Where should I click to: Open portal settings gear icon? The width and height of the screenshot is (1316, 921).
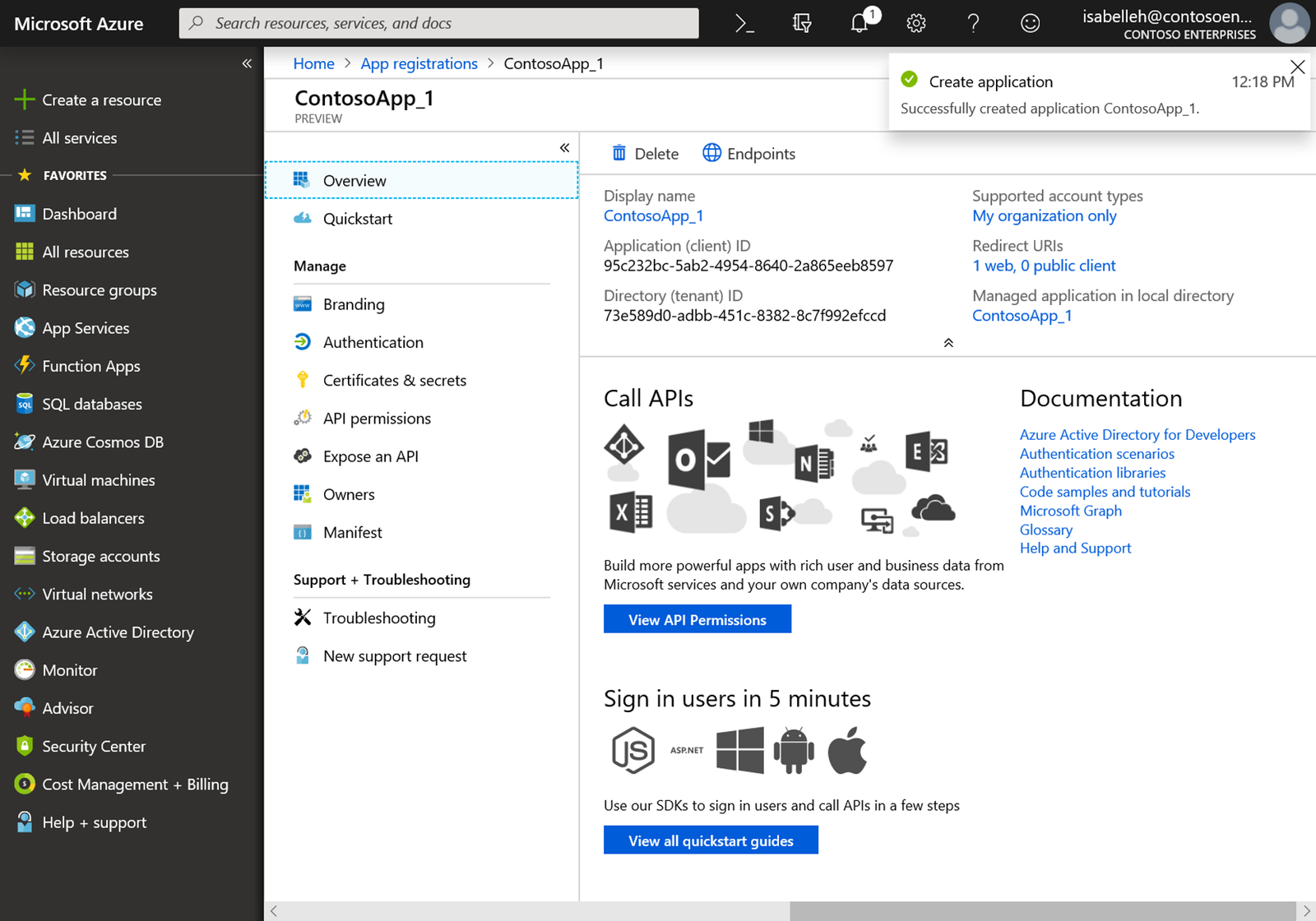click(x=916, y=24)
